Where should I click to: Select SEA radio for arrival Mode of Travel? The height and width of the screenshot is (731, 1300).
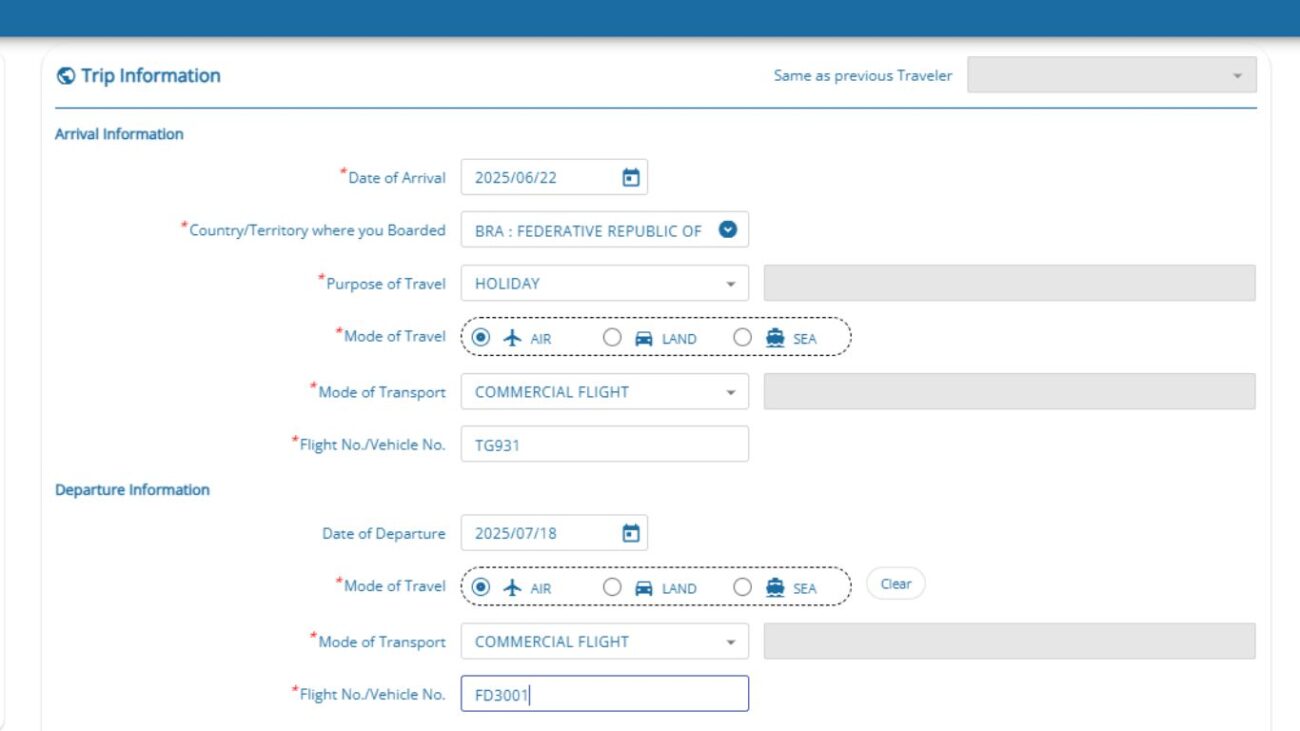pyautogui.click(x=742, y=338)
